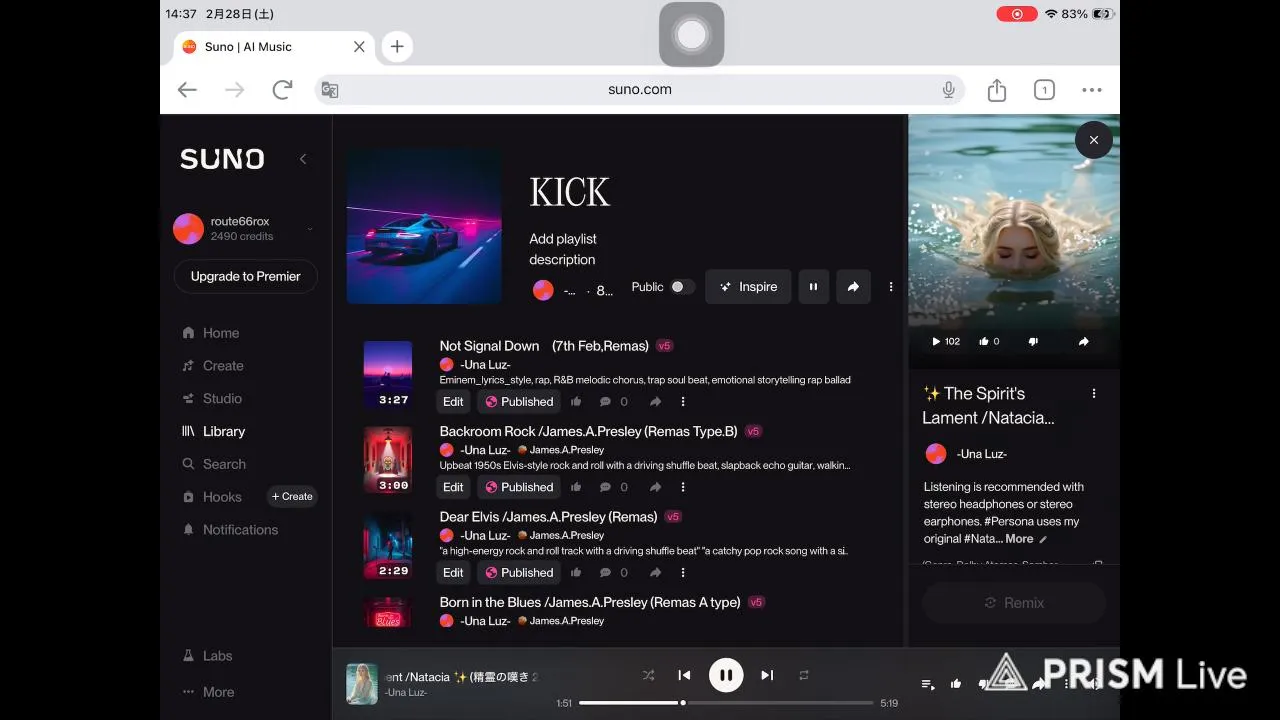Viewport: 1280px width, 720px height.
Task: Seek using the song progress slider
Action: tap(726, 703)
